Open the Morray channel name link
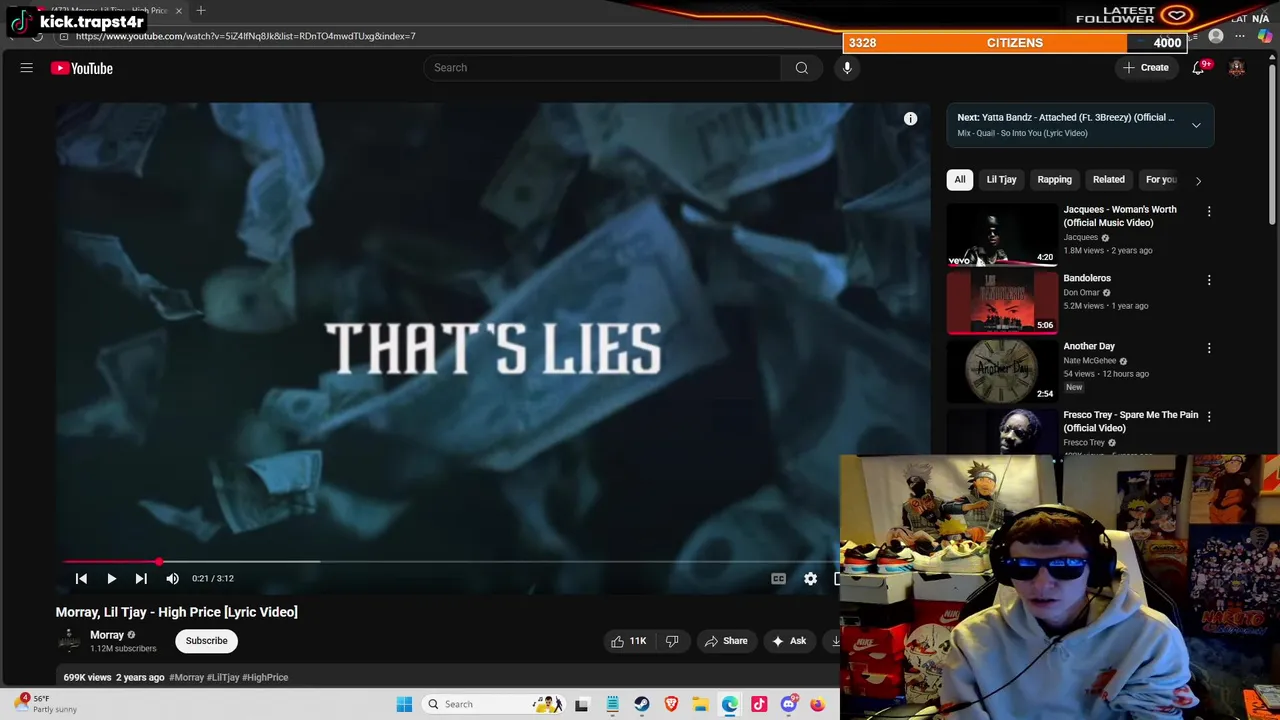Viewport: 1280px width, 720px height. point(107,635)
